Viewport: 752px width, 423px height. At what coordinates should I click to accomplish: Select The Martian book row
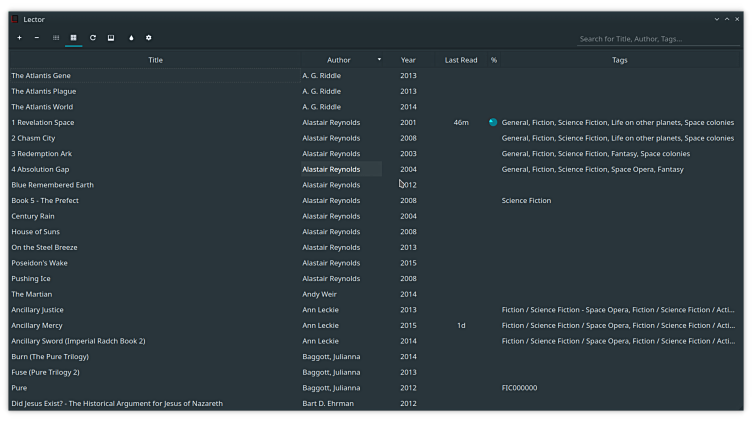click(x=32, y=294)
